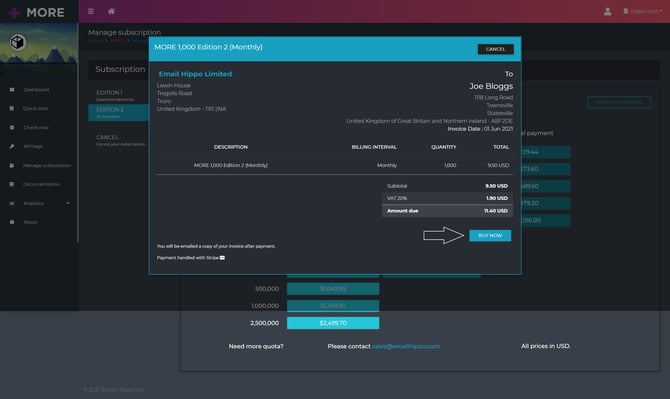This screenshot has height=399, width=670.
Task: Click the cube avatar in the sidebar
Action: pos(18,42)
